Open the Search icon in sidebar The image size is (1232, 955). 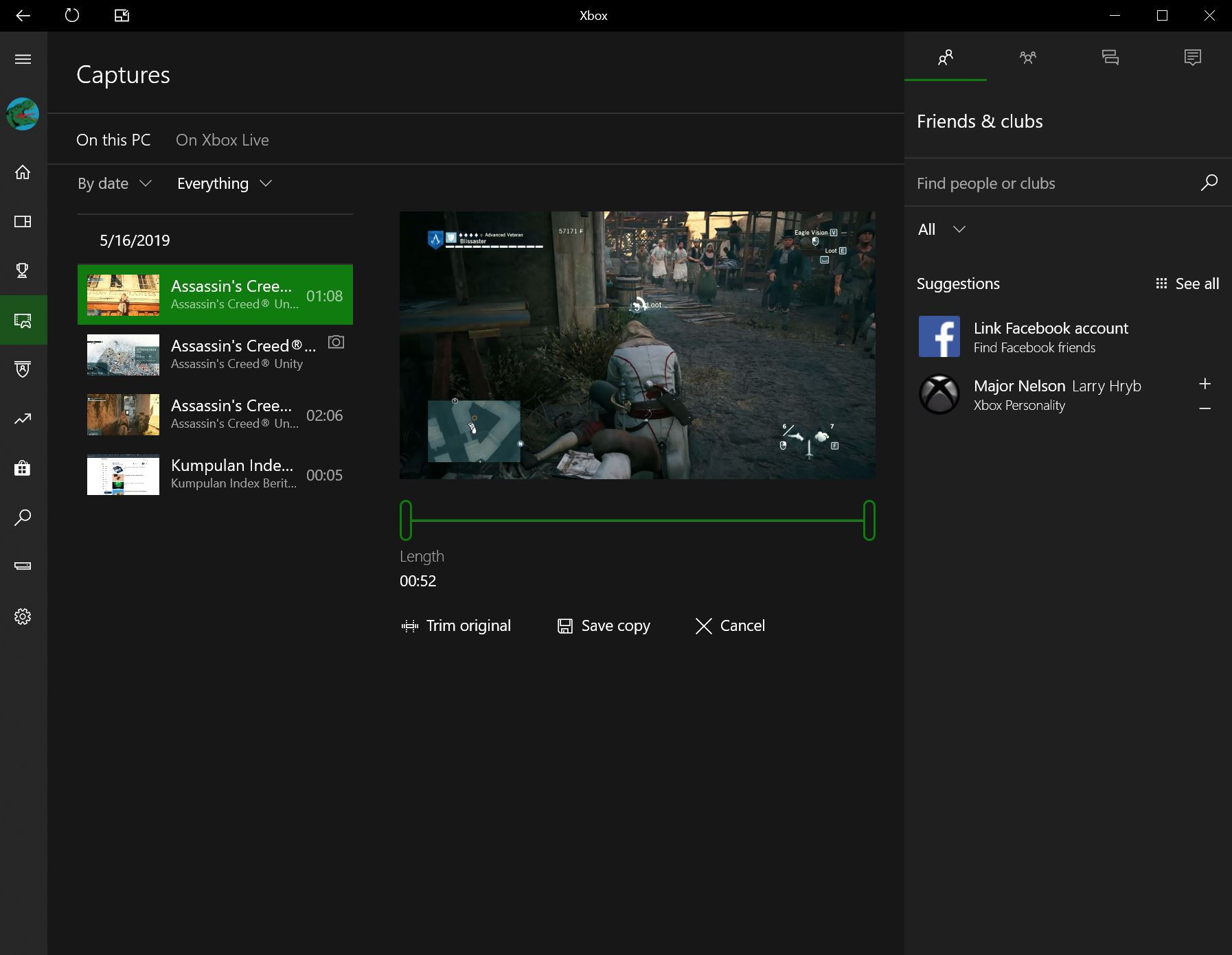point(23,518)
